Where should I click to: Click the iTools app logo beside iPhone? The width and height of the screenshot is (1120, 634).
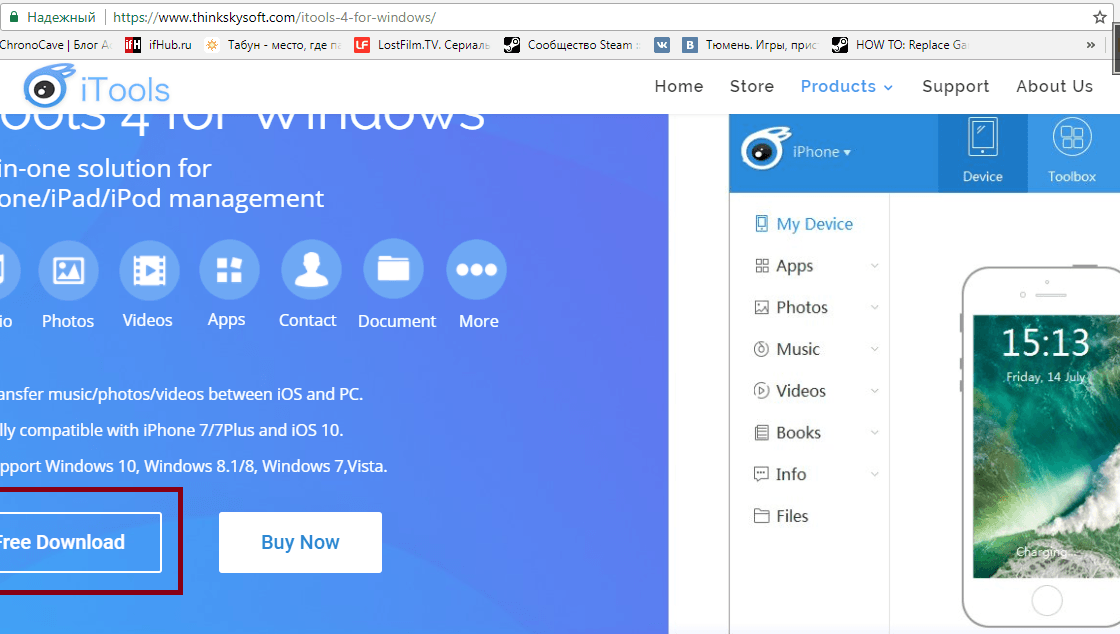click(765, 149)
